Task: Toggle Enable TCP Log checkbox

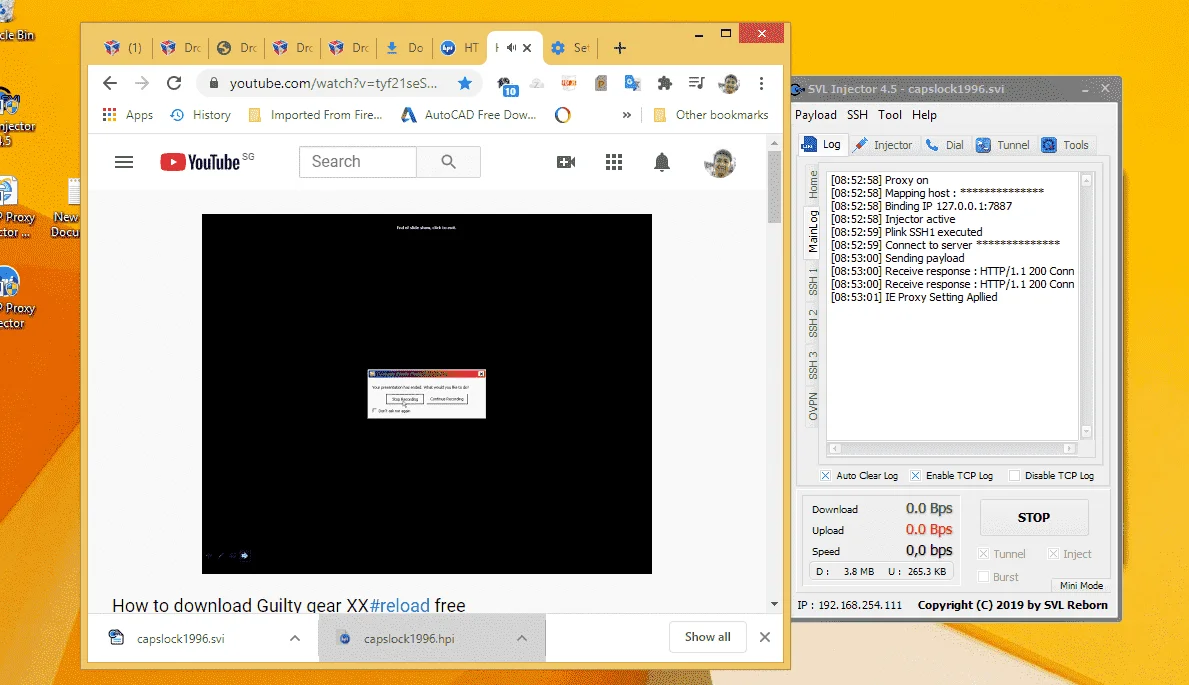Action: pyautogui.click(x=915, y=476)
